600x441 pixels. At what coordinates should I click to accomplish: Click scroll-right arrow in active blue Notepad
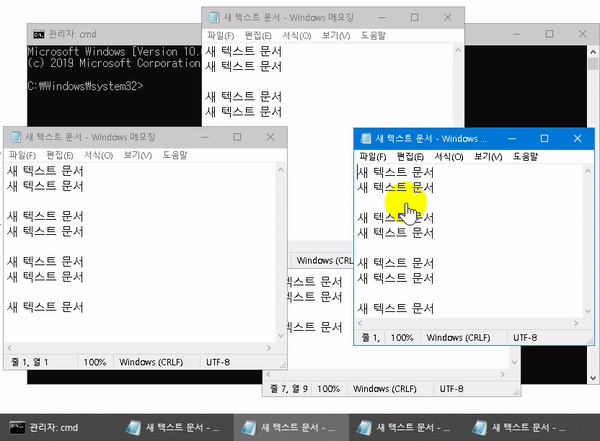[576, 323]
